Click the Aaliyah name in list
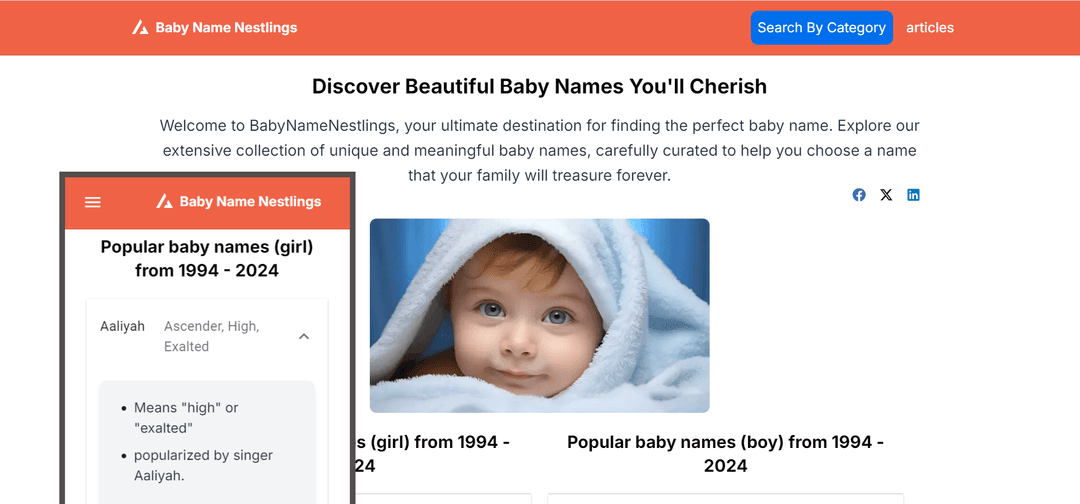1080x504 pixels. [123, 326]
